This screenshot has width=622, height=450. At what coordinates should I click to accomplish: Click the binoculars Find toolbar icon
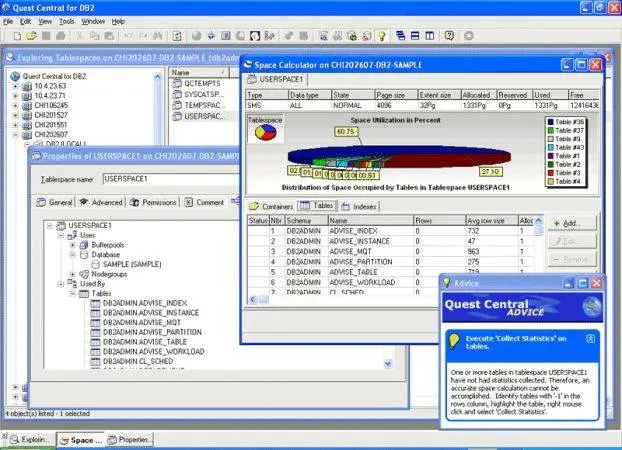157,36
